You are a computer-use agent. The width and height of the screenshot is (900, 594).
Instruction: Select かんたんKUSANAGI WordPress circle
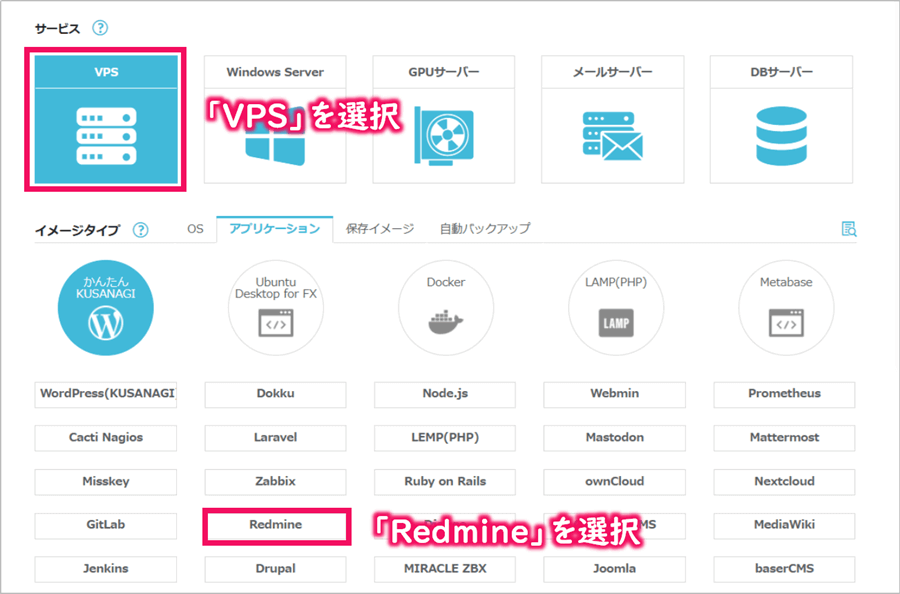[x=106, y=308]
